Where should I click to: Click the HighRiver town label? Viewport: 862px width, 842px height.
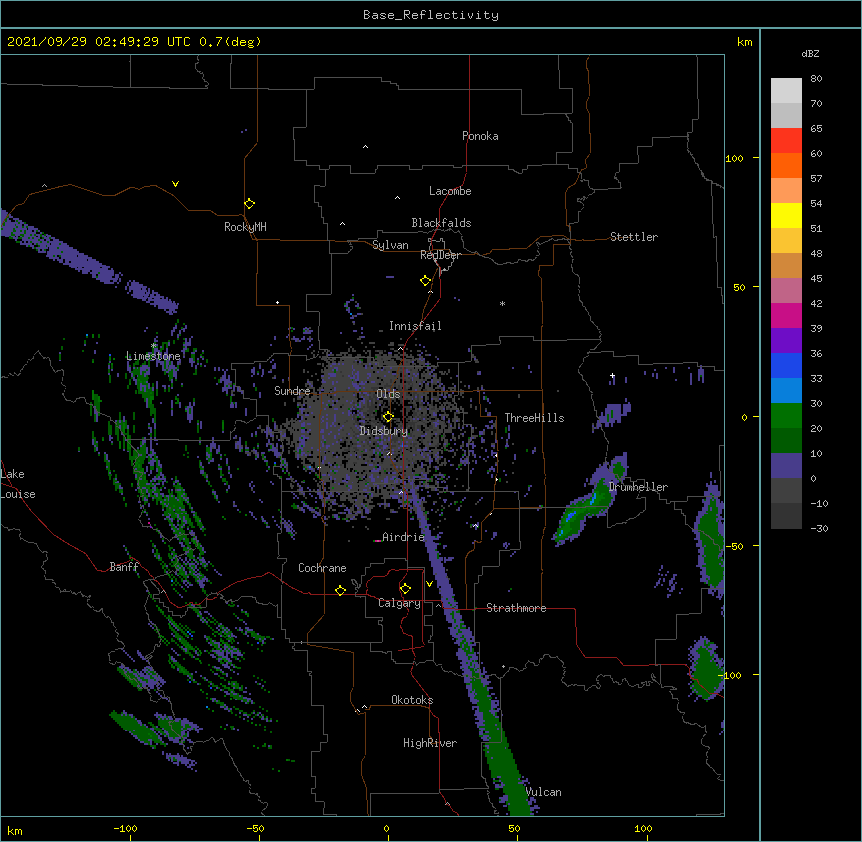pos(430,743)
